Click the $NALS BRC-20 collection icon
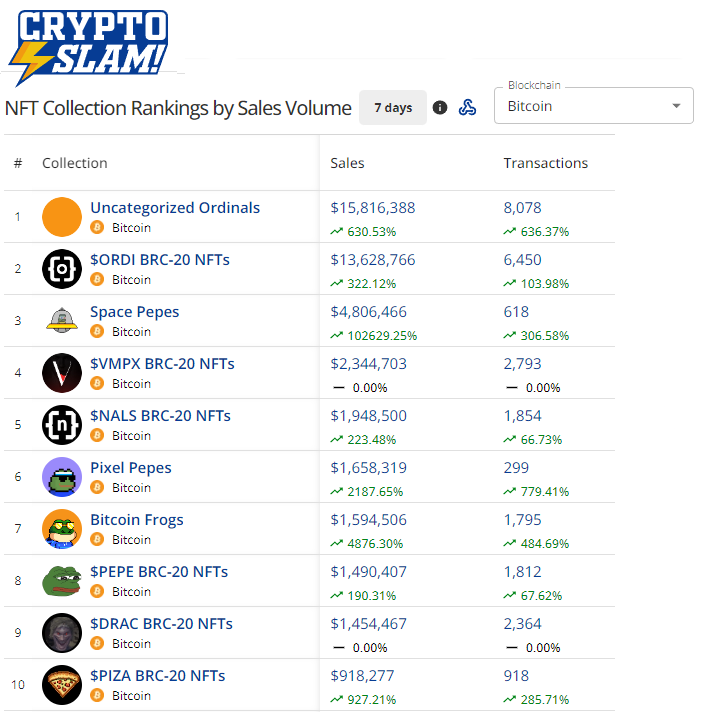The width and height of the screenshot is (703, 715). [x=62, y=425]
